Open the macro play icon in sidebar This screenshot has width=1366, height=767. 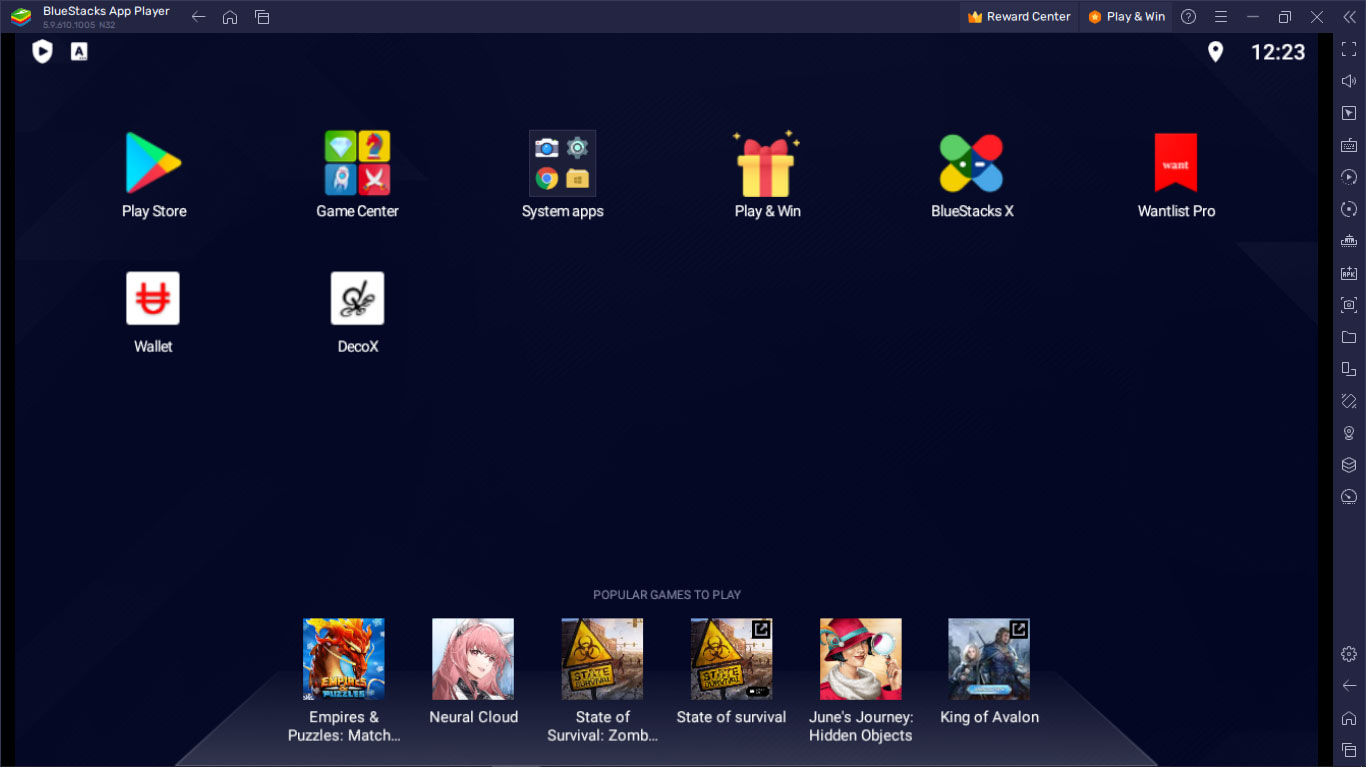1349,177
